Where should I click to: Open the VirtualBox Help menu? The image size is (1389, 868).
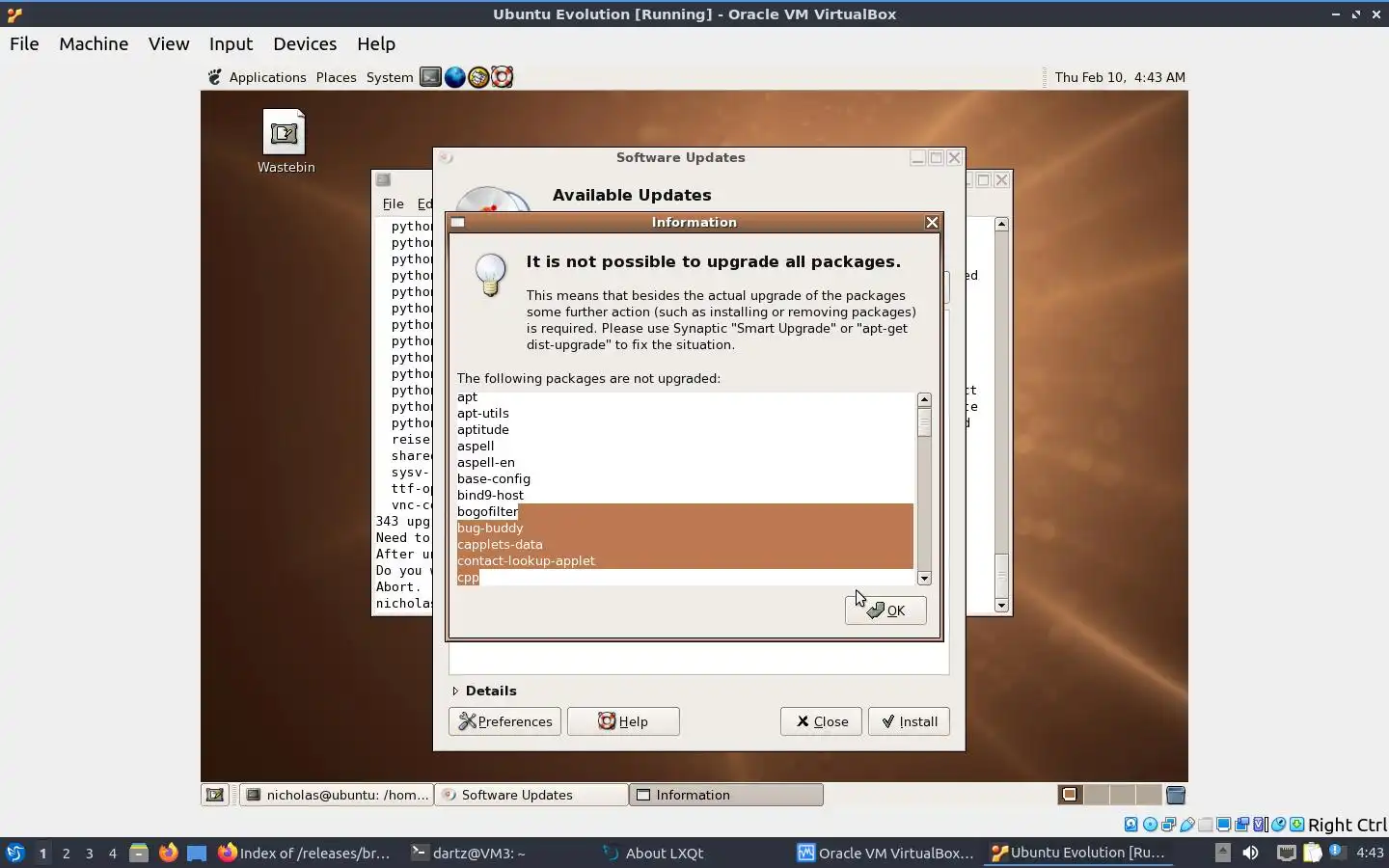point(376,43)
